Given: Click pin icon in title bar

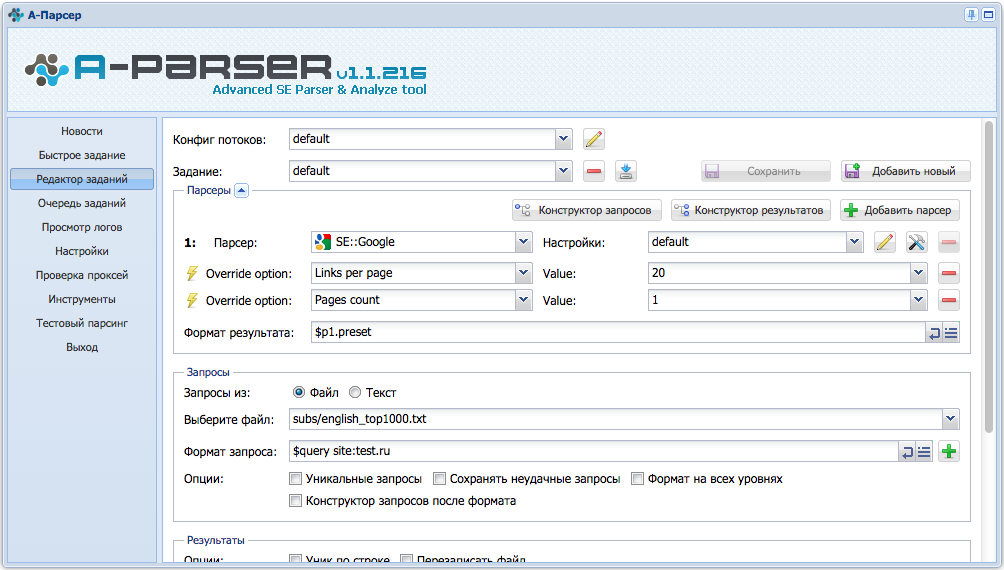Looking at the screenshot, I should (x=971, y=15).
